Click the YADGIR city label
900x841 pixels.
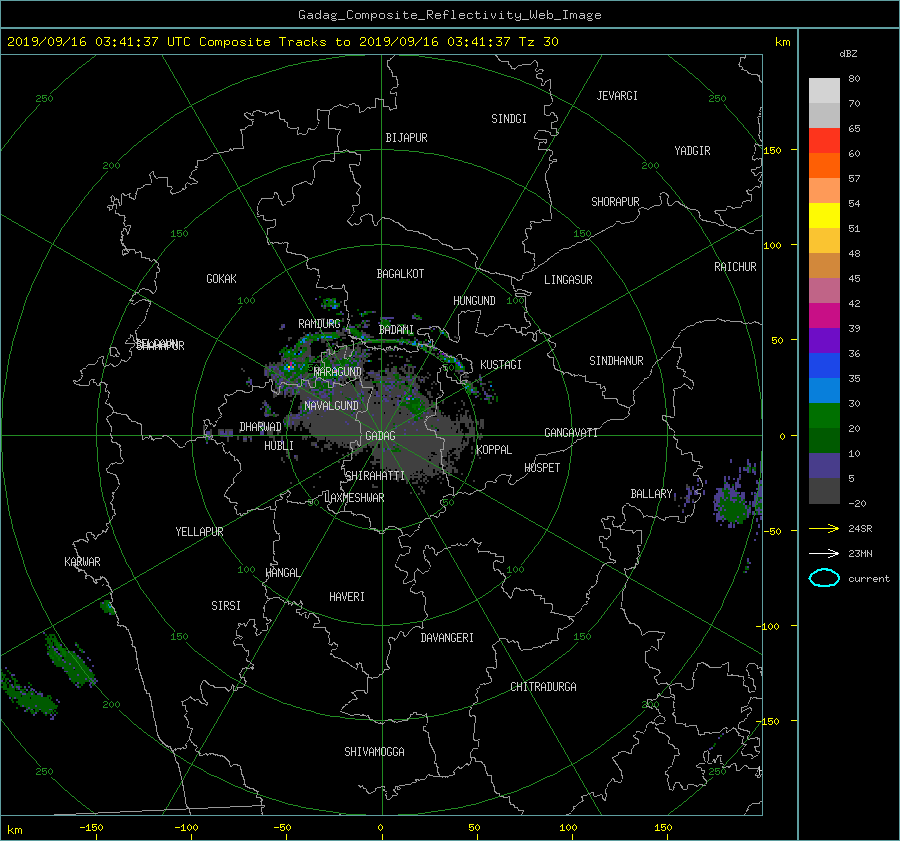pyautogui.click(x=692, y=151)
